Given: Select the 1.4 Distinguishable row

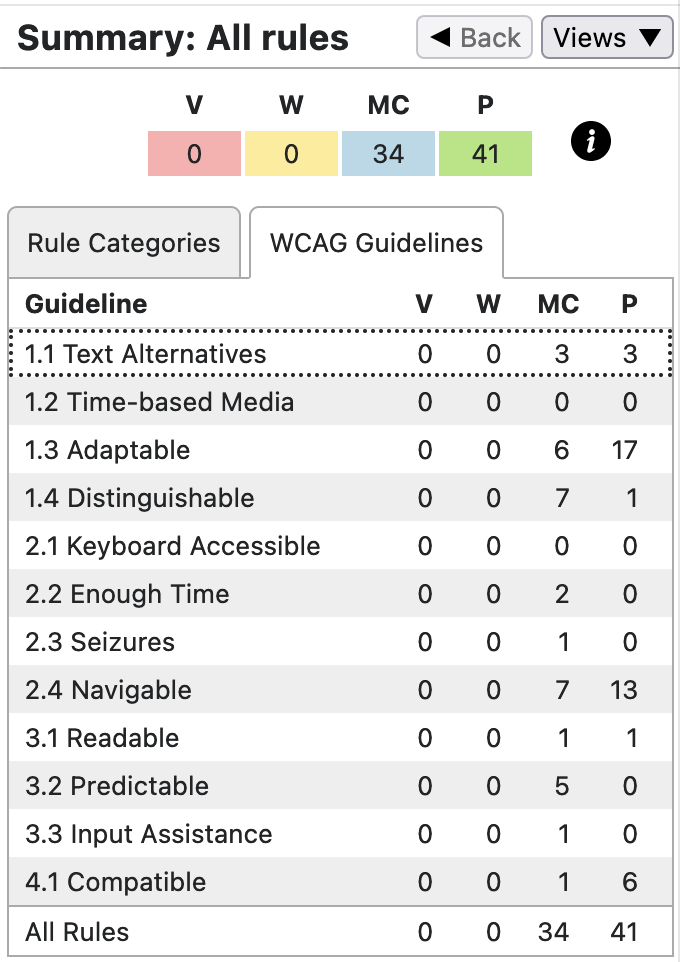Looking at the screenshot, I should (x=140, y=498).
